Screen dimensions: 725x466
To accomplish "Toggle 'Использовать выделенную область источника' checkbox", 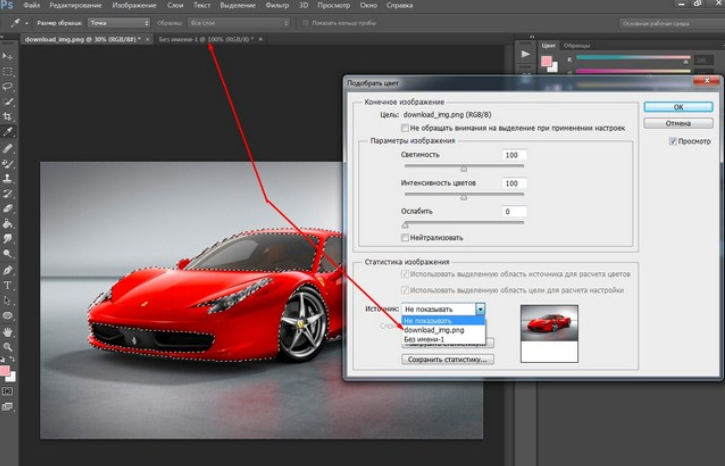I will point(405,274).
